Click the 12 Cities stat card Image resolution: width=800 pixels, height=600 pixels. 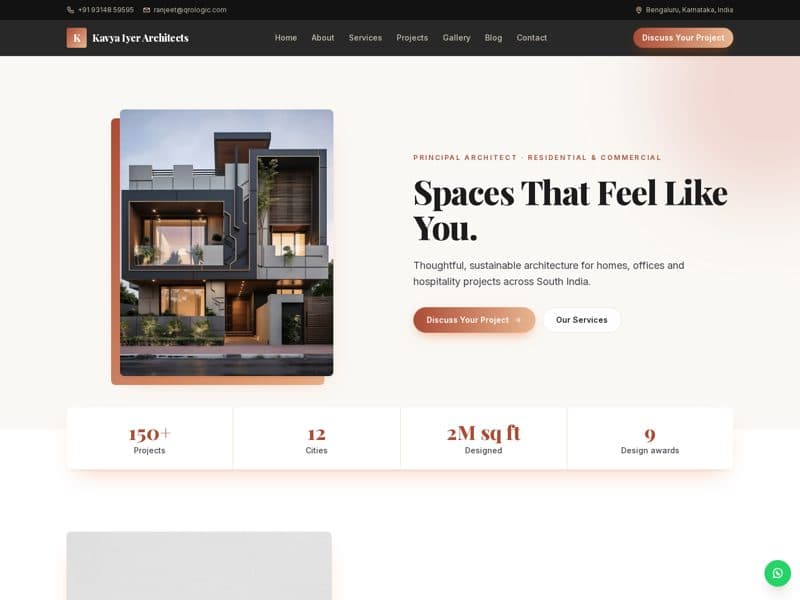click(x=316, y=439)
